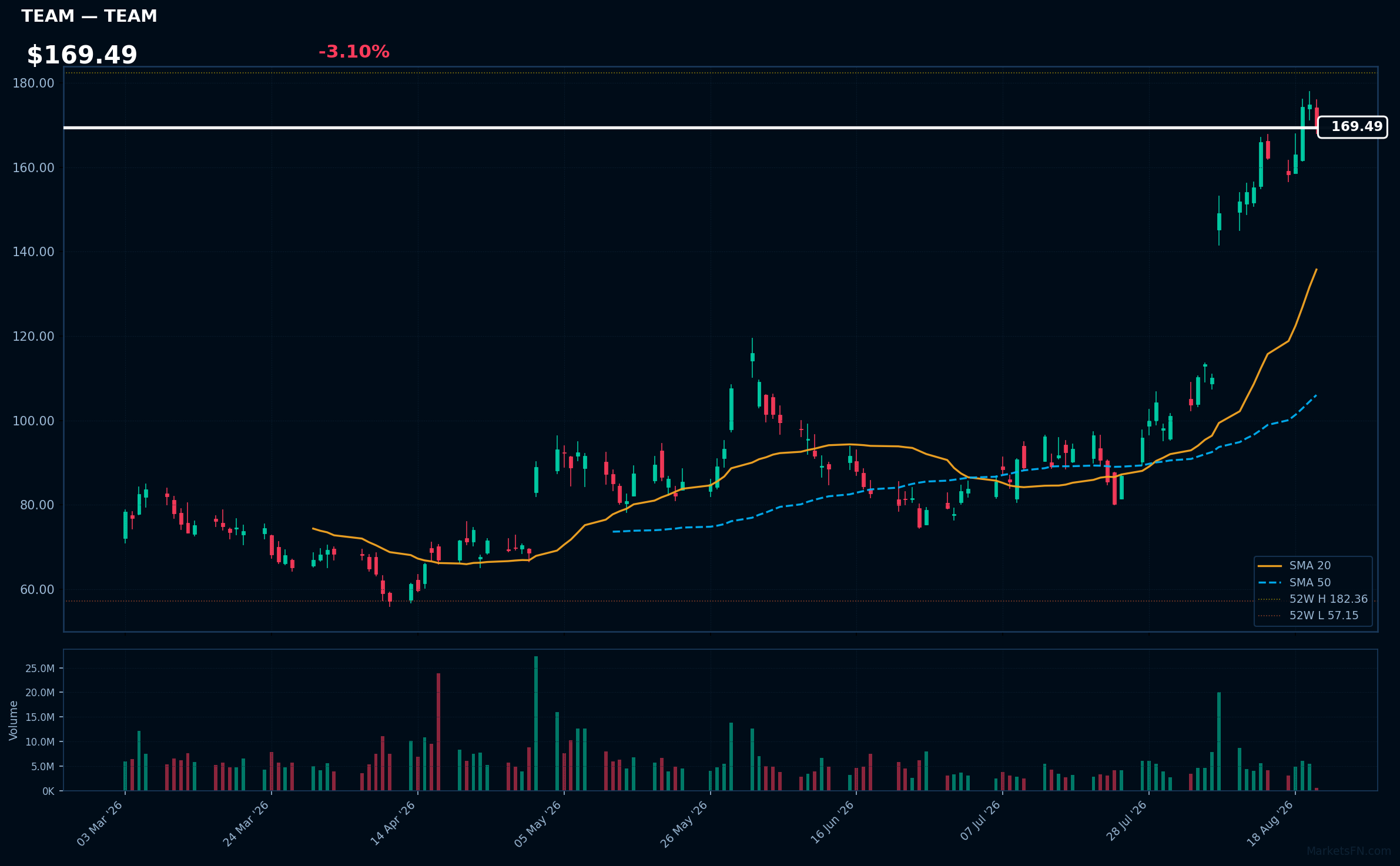Select the "180.00" price axis label

point(34,83)
